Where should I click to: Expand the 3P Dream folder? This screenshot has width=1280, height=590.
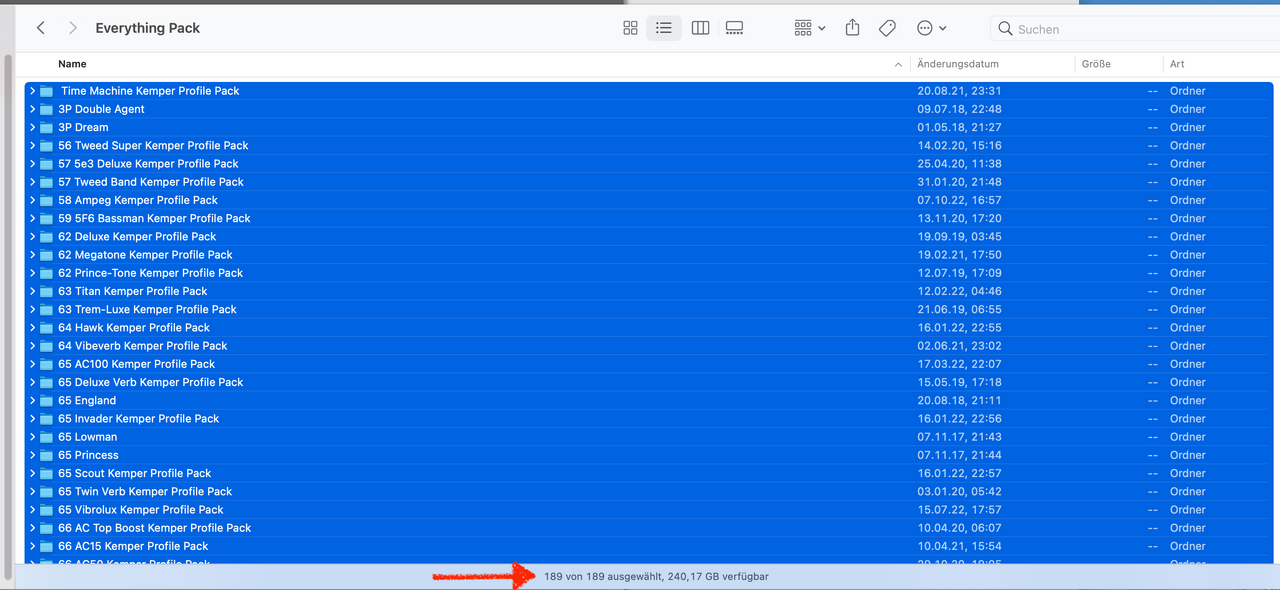[32, 127]
